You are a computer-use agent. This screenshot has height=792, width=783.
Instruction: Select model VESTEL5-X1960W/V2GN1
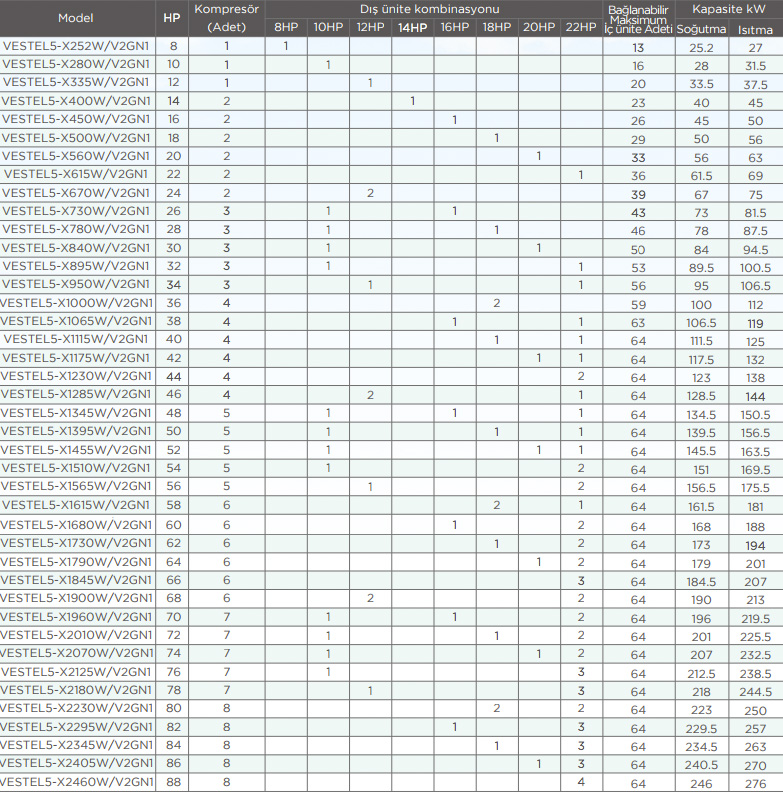click(x=76, y=617)
